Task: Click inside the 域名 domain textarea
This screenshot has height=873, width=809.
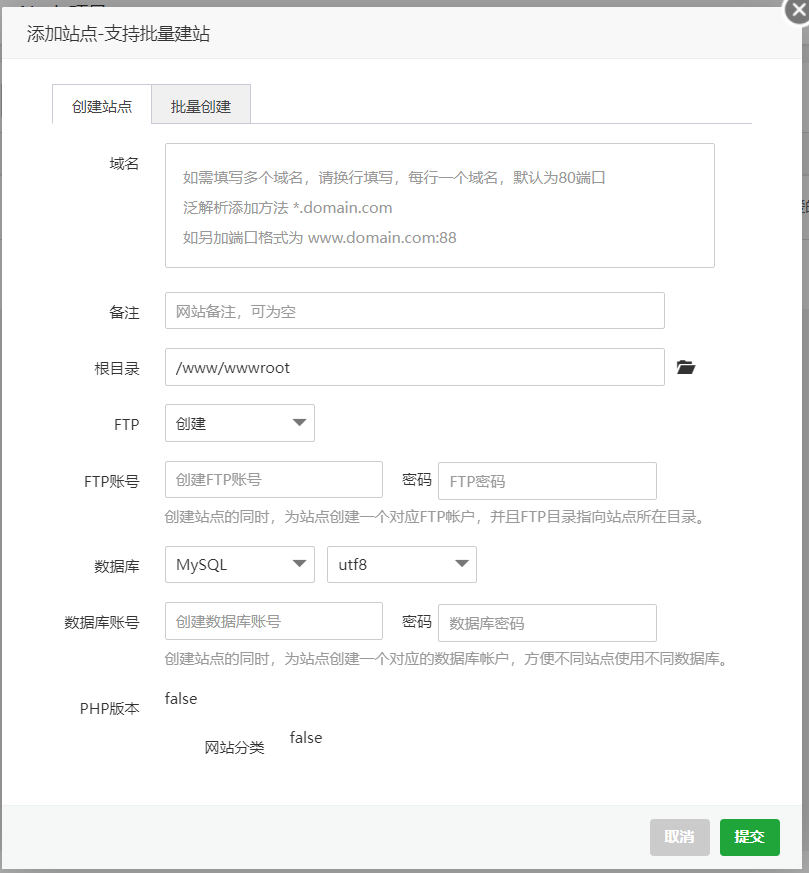Action: pyautogui.click(x=439, y=205)
